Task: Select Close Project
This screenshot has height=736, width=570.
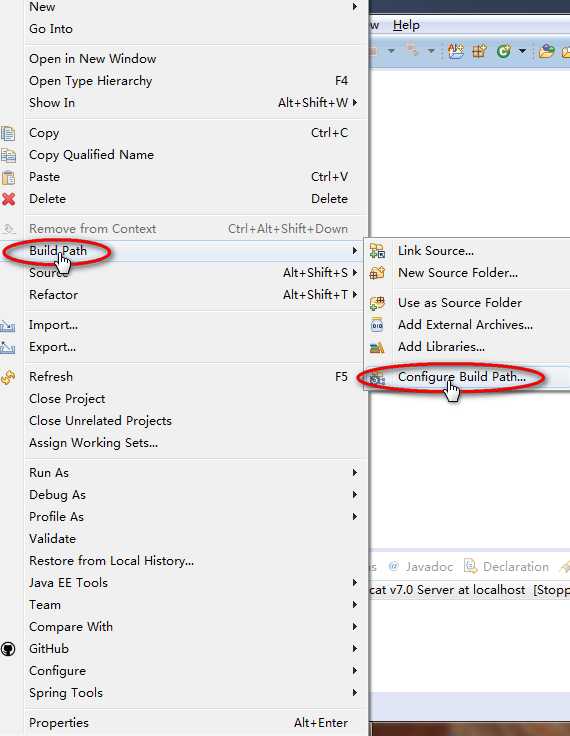Action: [x=195, y=399]
